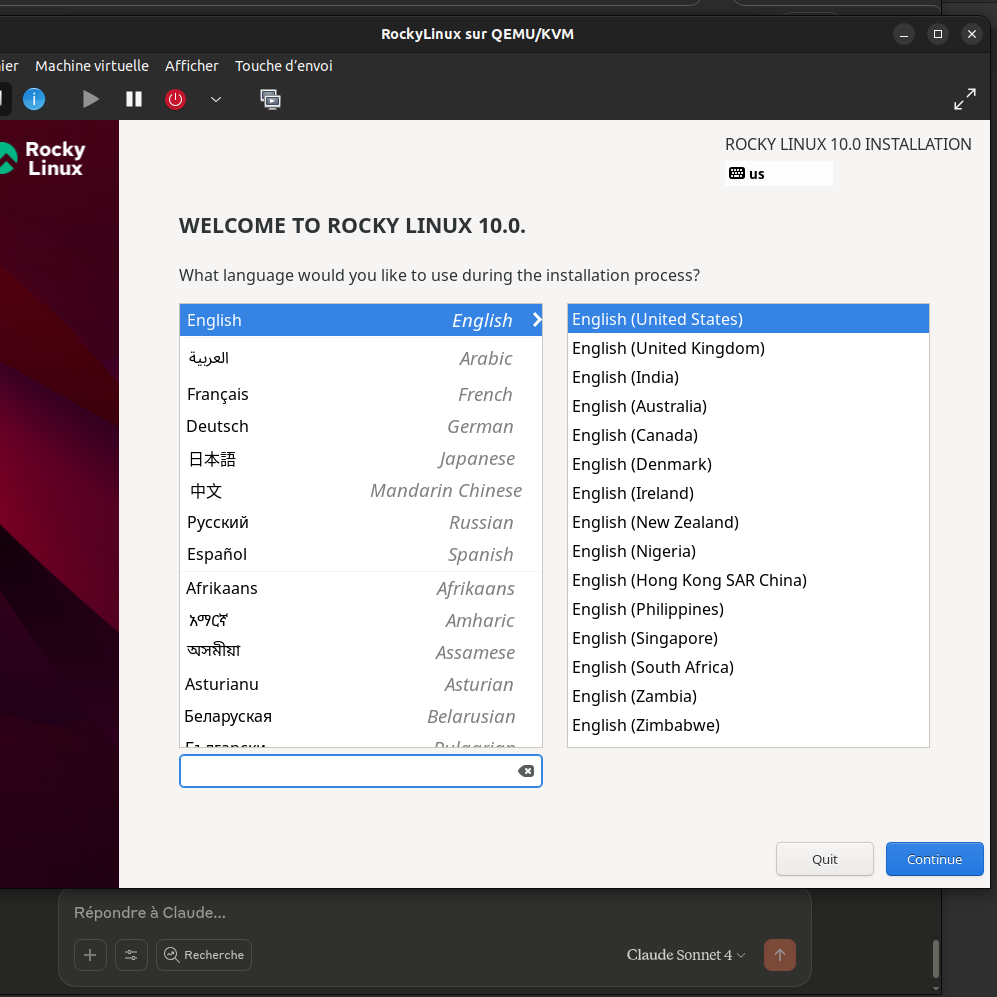Maximize the RockyLinux QEMU/KVM window
This screenshot has height=997, width=997.
937,34
